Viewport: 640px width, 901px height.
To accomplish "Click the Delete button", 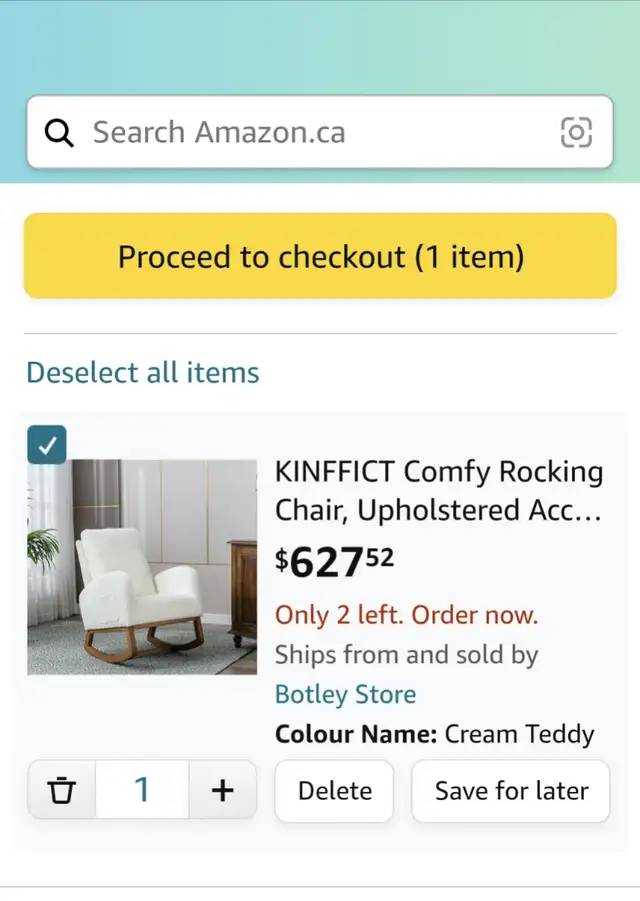I will click(334, 791).
